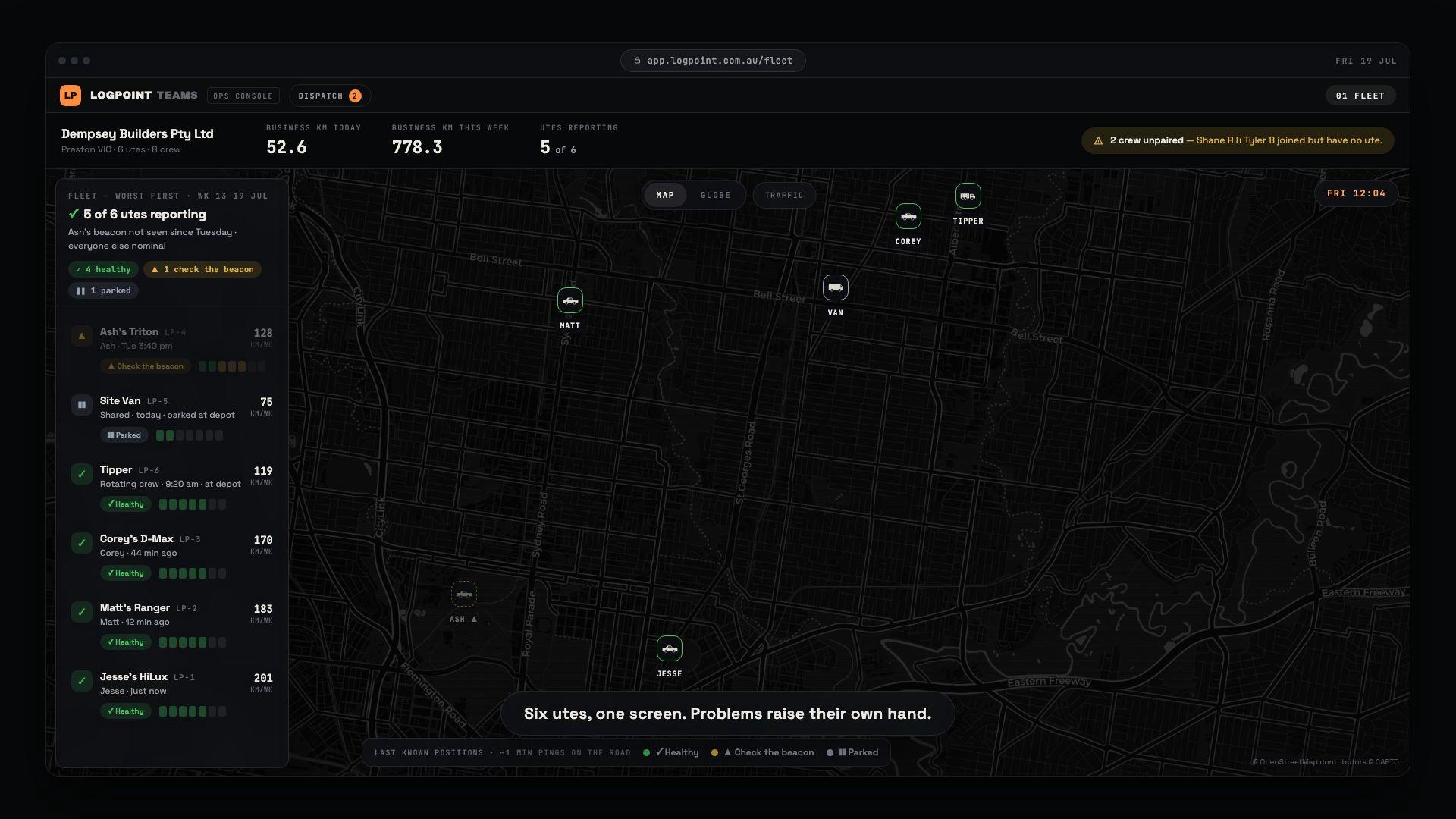Image resolution: width=1456 pixels, height=819 pixels.
Task: Click the padlock icon in the address bar
Action: (x=637, y=61)
